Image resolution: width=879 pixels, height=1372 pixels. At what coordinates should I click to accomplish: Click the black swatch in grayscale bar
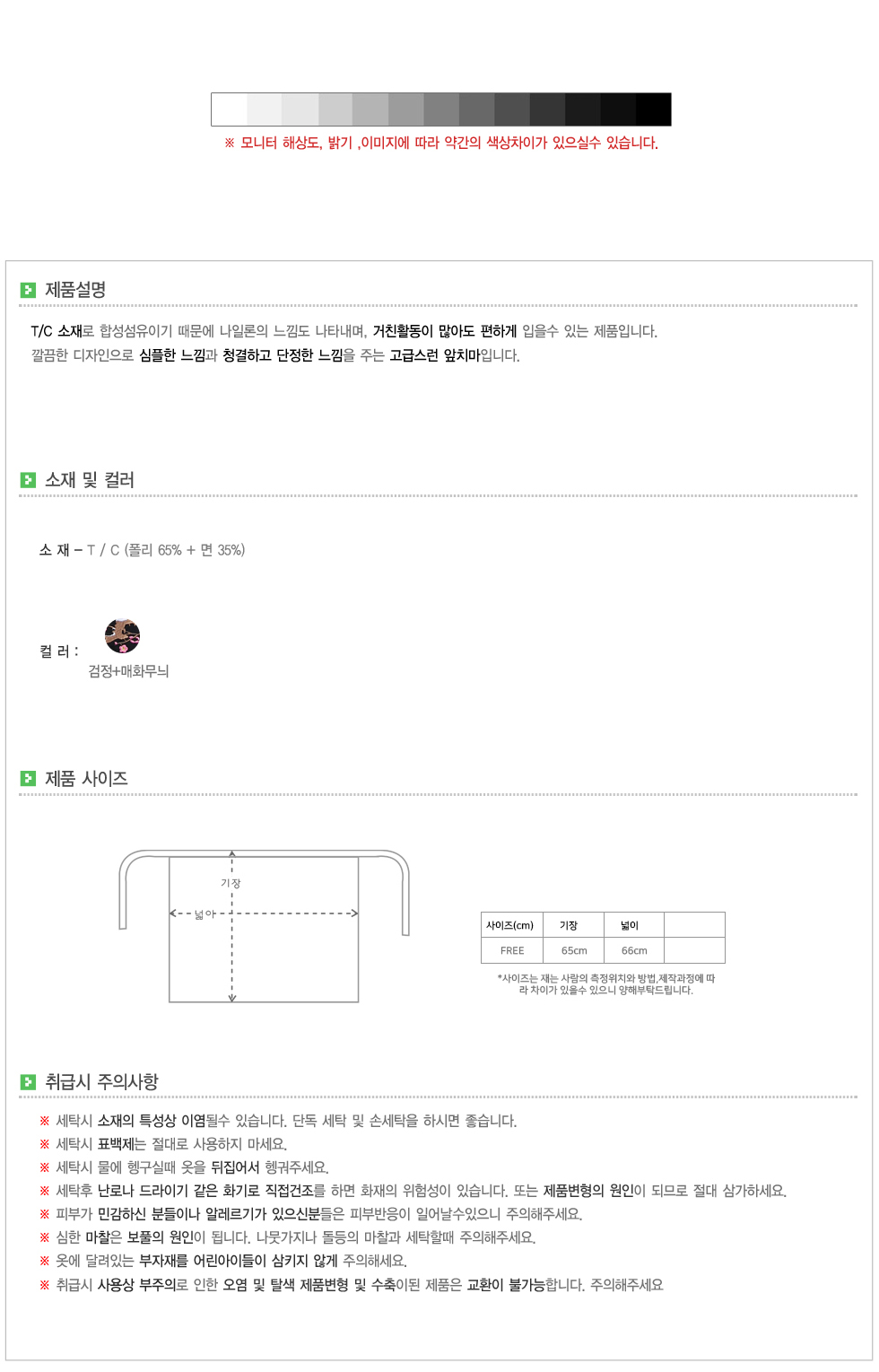[653, 109]
